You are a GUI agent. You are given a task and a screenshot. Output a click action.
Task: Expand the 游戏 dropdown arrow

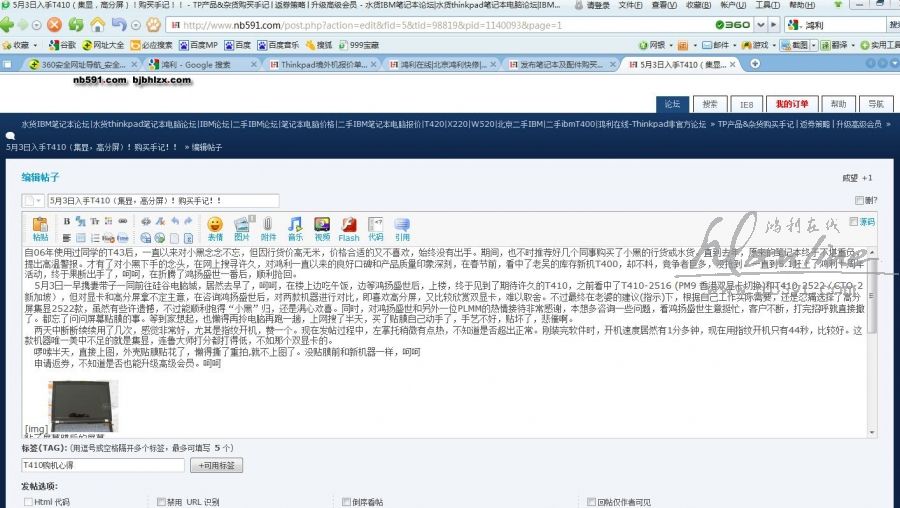(774, 45)
